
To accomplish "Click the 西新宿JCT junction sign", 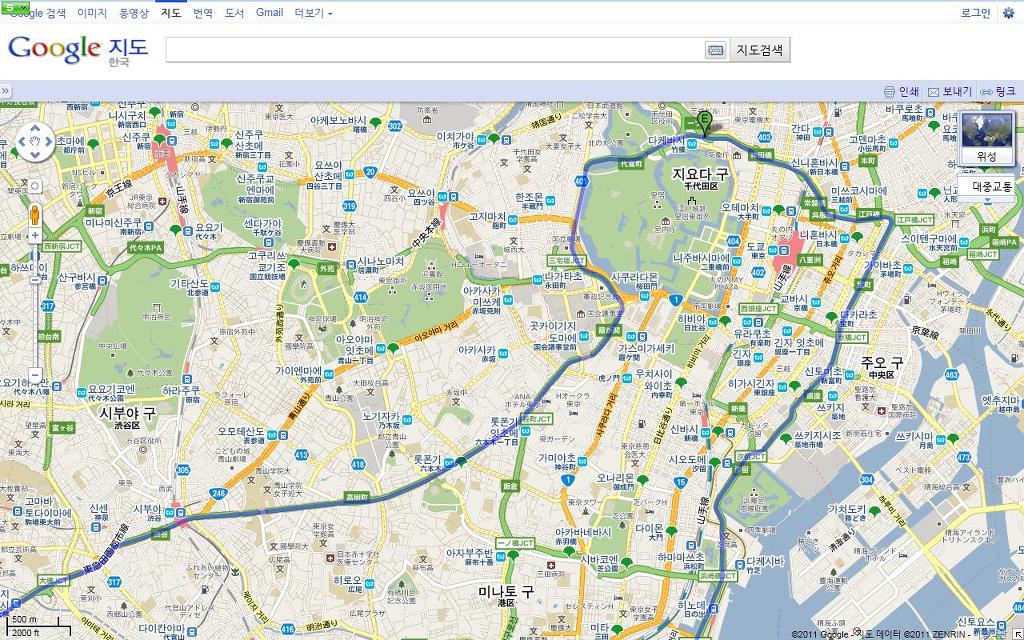I will [x=61, y=247].
